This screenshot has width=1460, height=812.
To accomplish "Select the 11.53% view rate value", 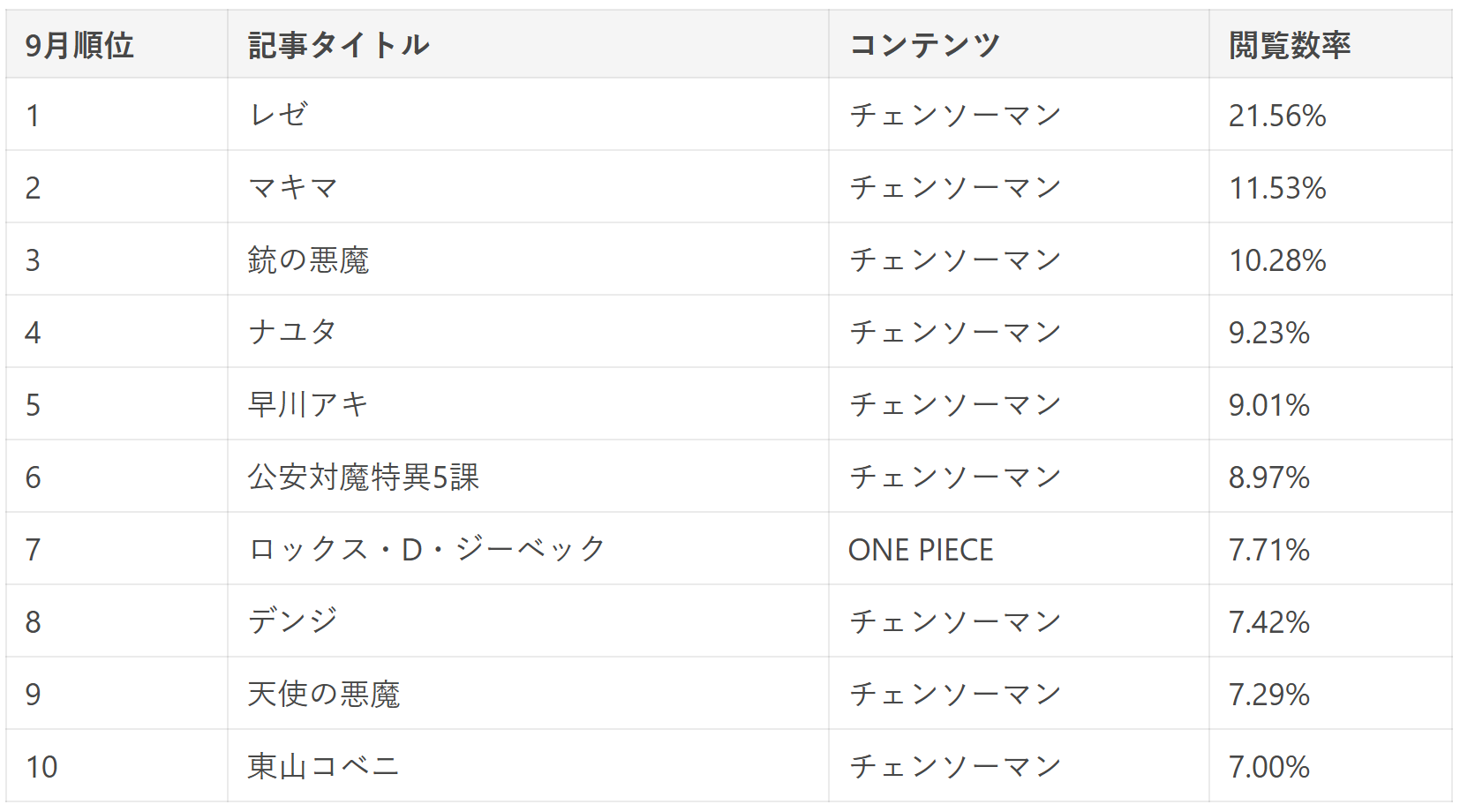I will (1277, 187).
